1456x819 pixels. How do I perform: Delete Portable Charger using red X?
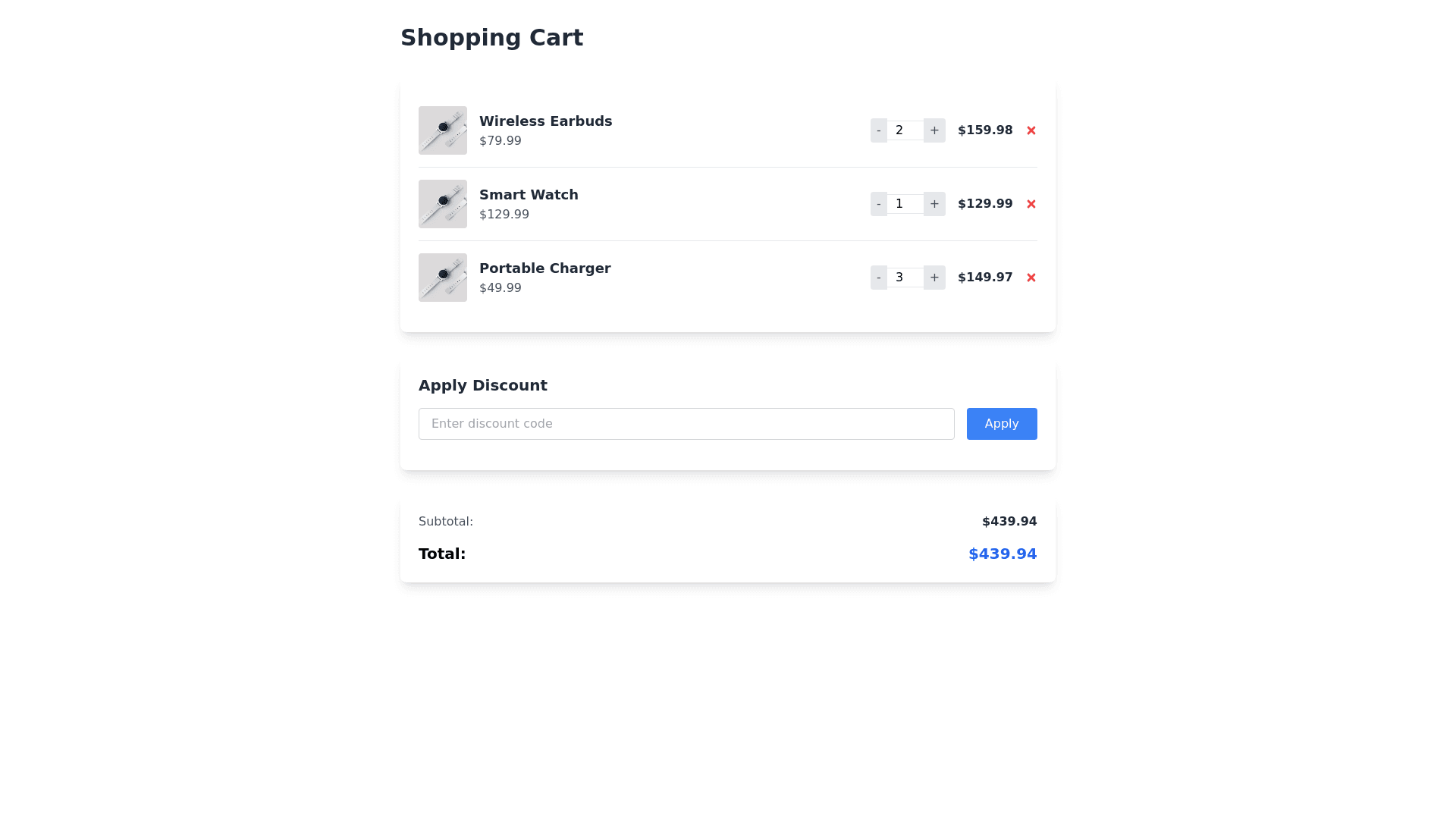[x=1031, y=278]
